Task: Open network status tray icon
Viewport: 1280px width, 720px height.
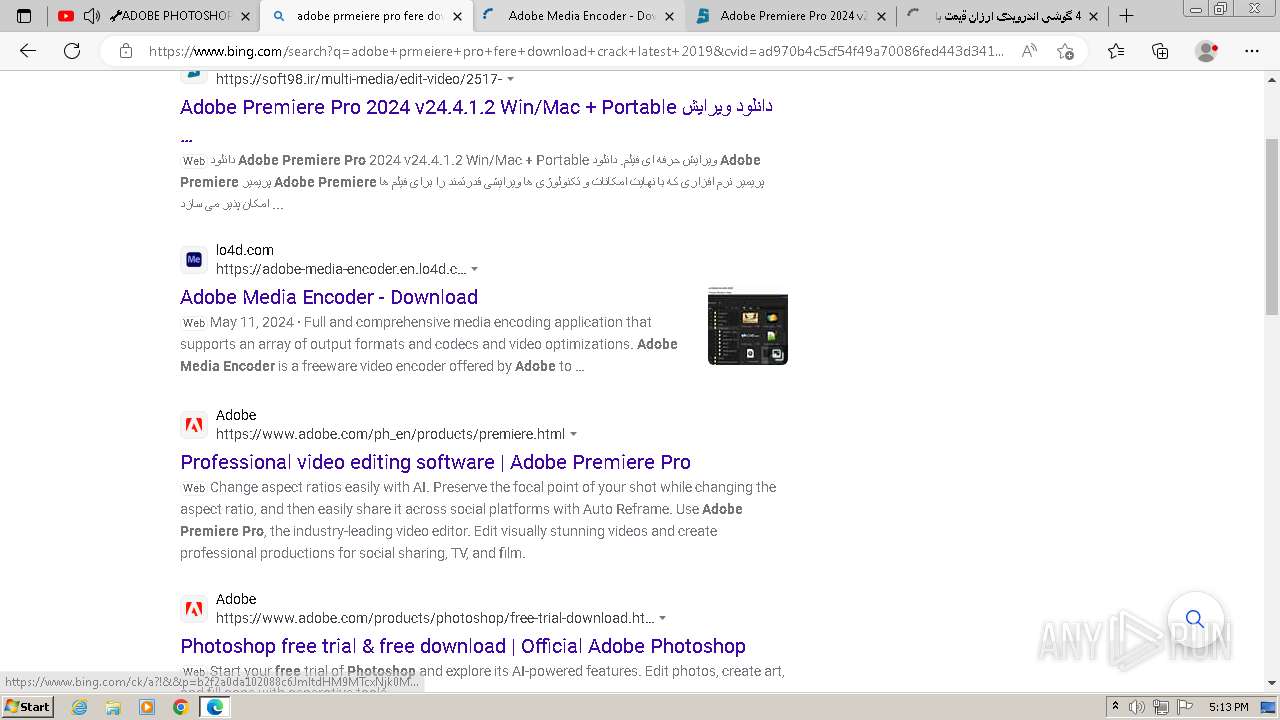Action: (x=1161, y=707)
